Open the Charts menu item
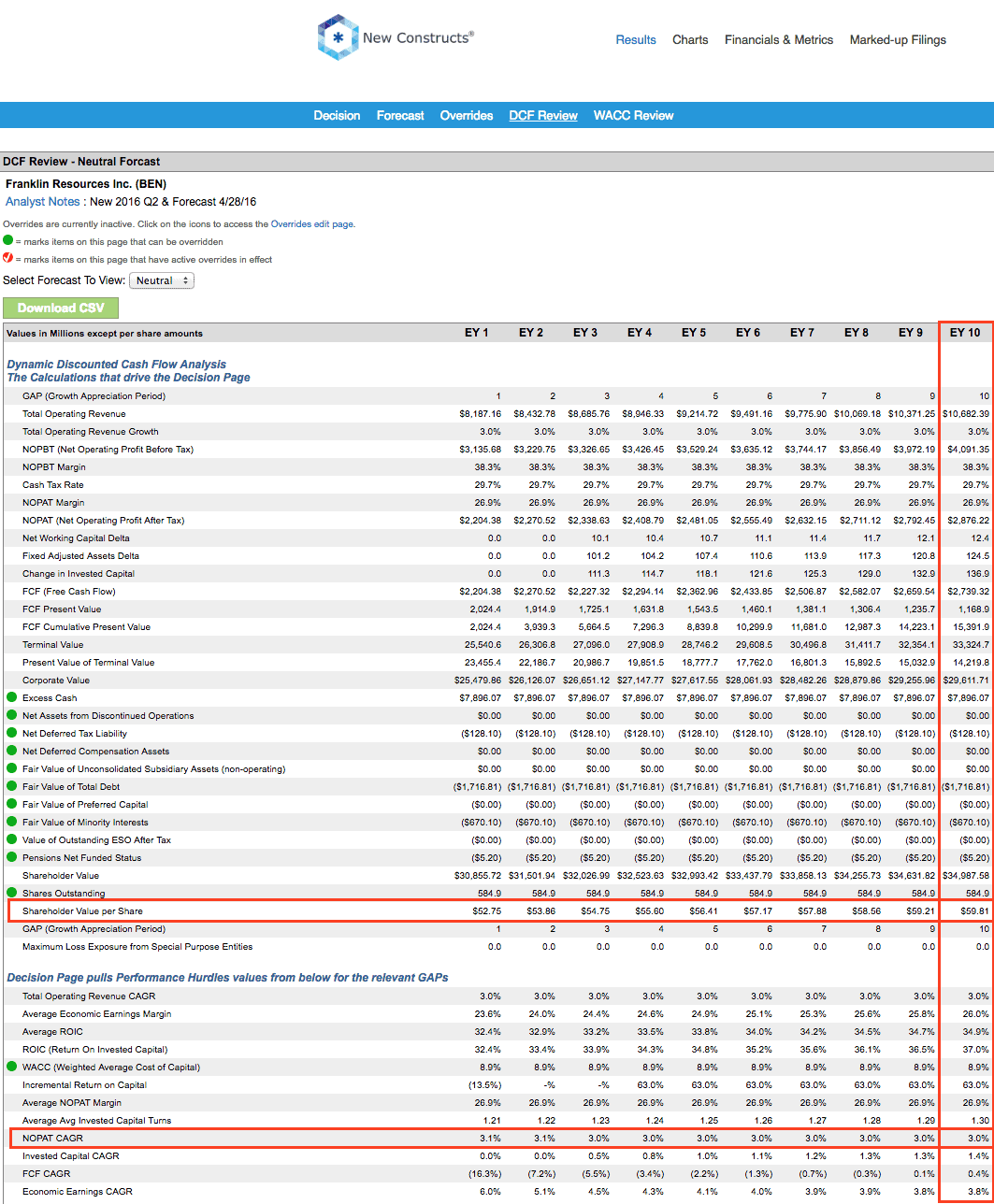 (690, 40)
